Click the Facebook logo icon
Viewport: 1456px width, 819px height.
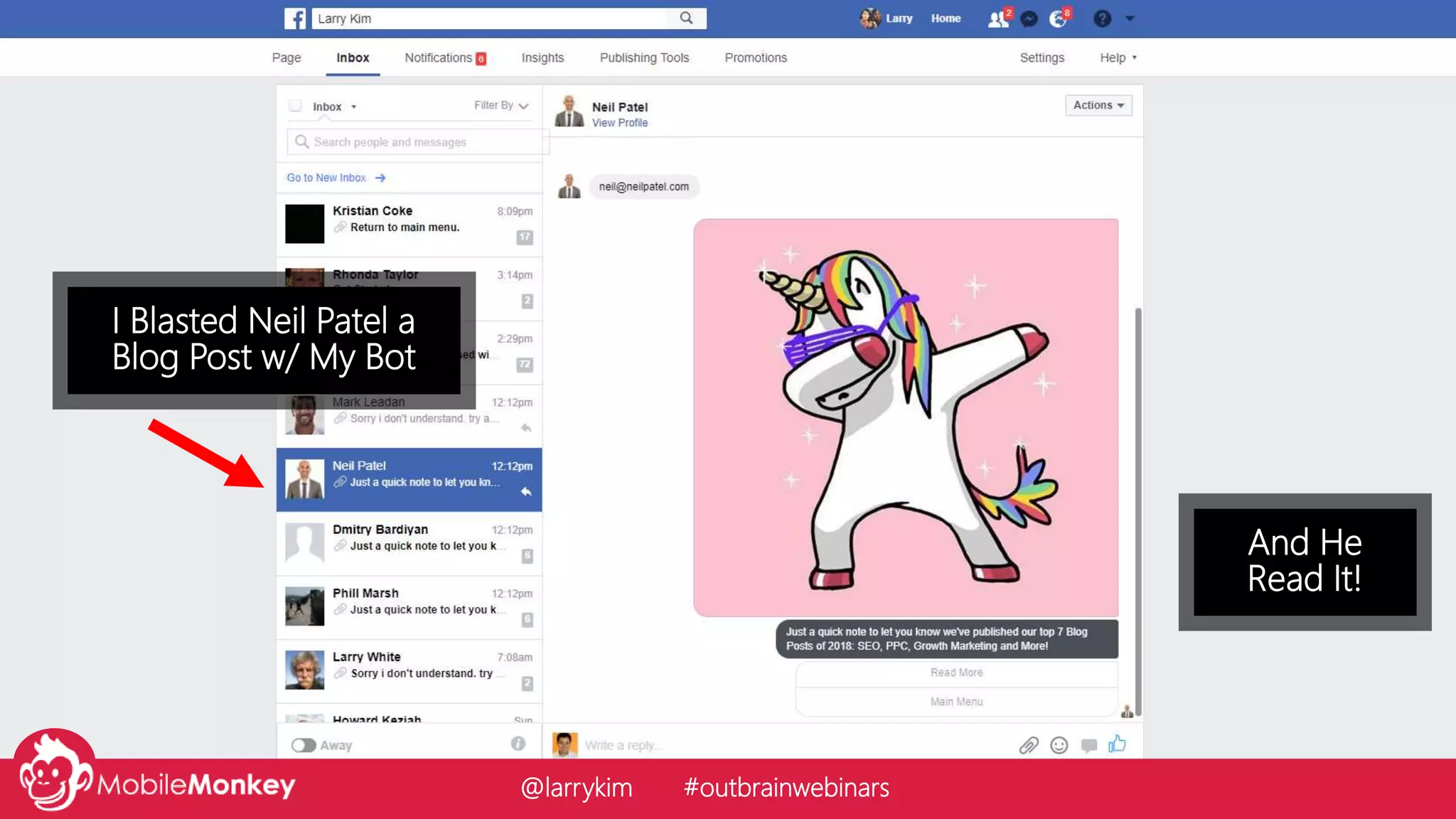click(295, 18)
